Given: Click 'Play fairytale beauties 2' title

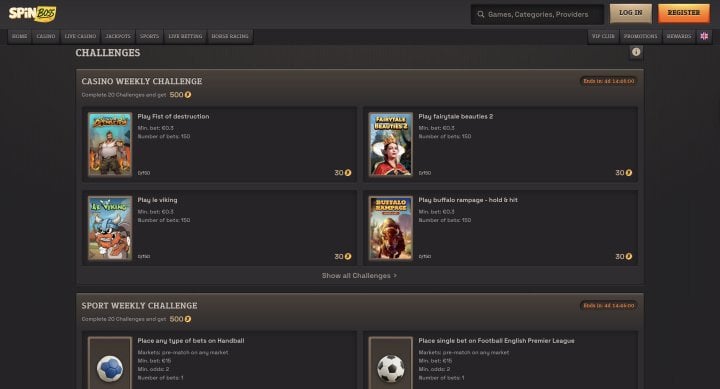Looking at the screenshot, I should click(x=456, y=117).
